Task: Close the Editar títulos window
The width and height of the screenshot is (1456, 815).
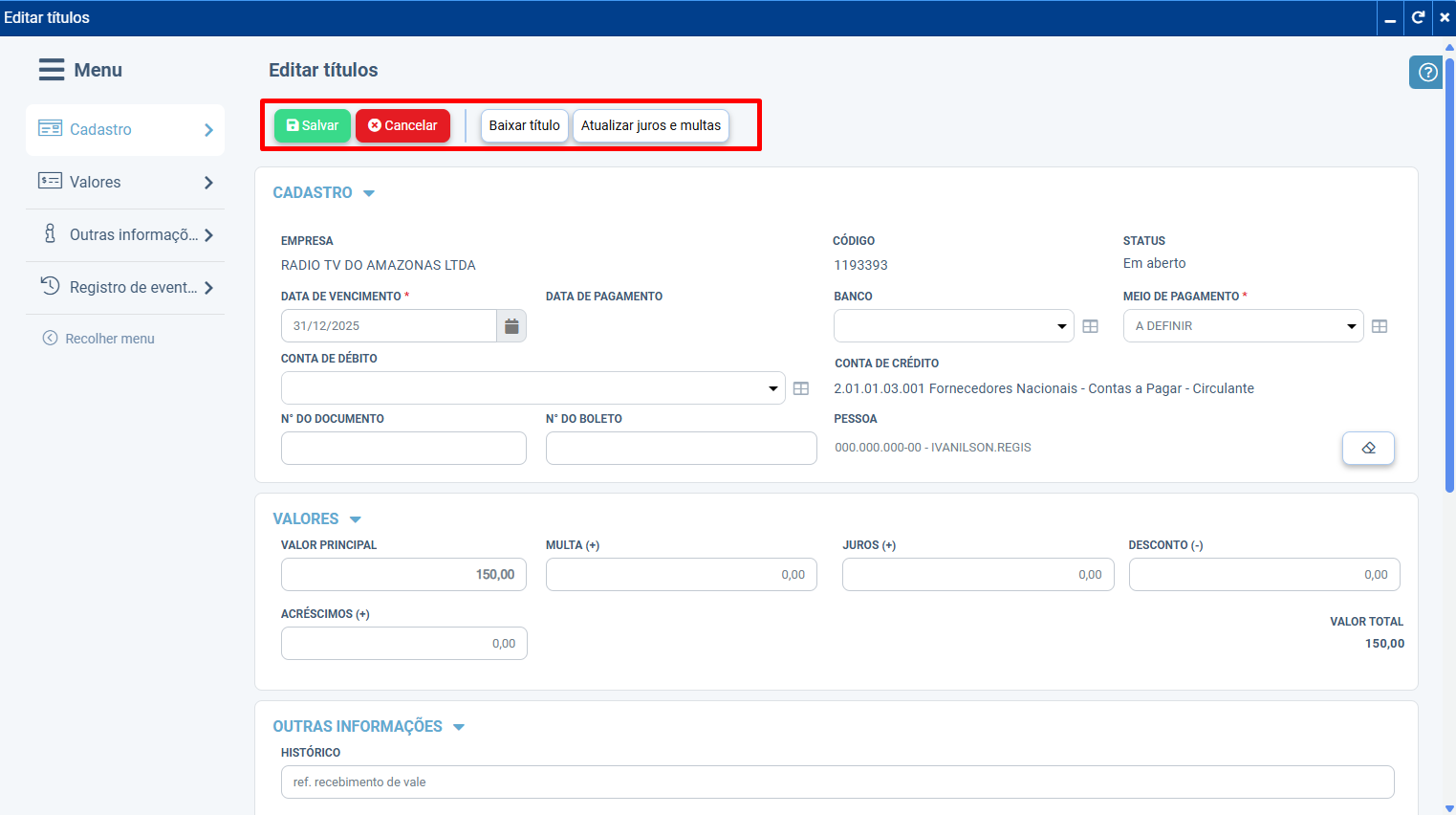Action: pyautogui.click(x=1445, y=17)
